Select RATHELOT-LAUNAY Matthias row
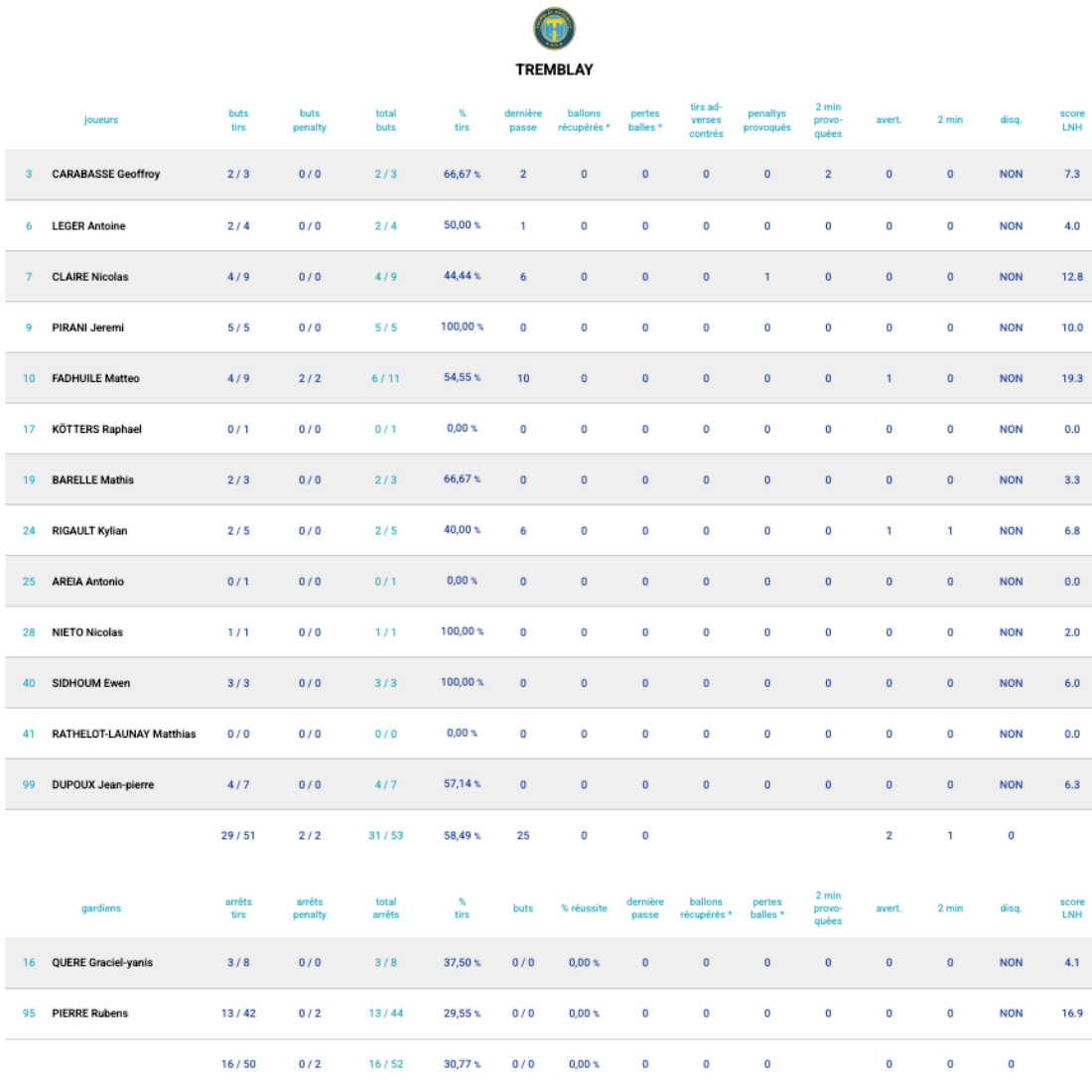The image size is (1092, 1092). 123,735
